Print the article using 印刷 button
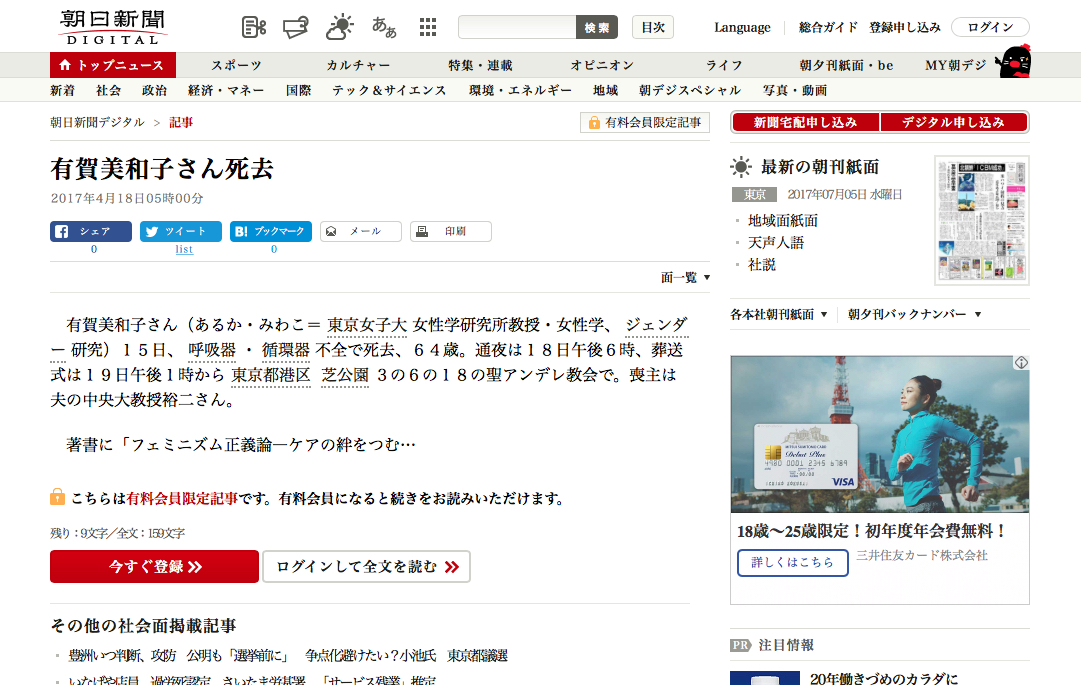Image resolution: width=1081 pixels, height=685 pixels. (x=450, y=231)
